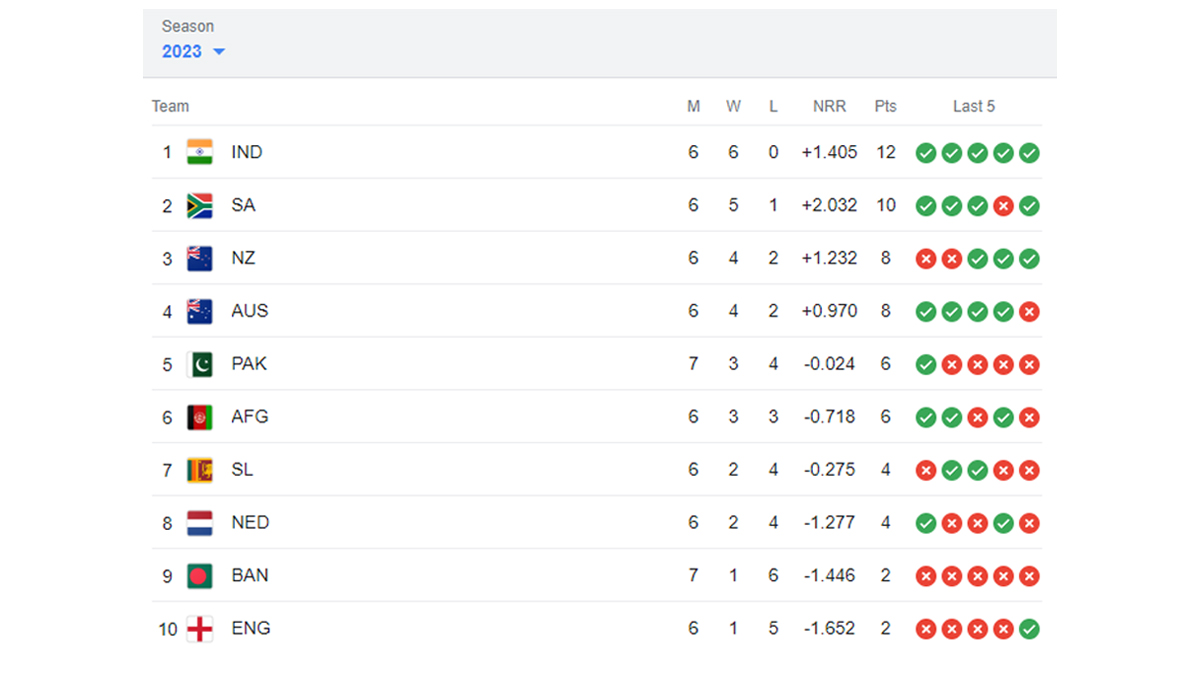Click Australia's red loss result icon
1200x675 pixels.
coord(1029,312)
